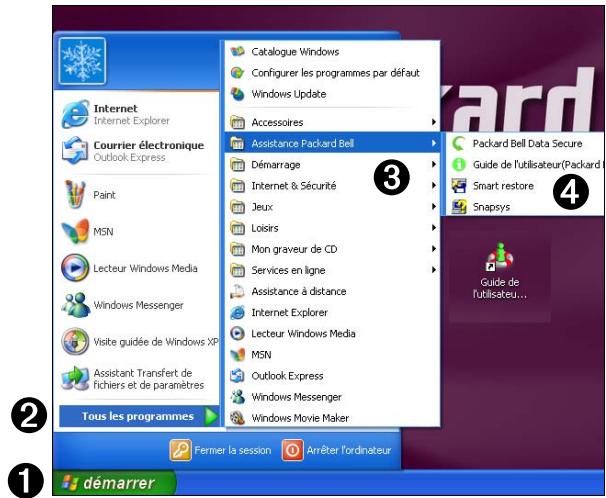Click the snowflake user account picture
606x498 pixels.
(82, 61)
